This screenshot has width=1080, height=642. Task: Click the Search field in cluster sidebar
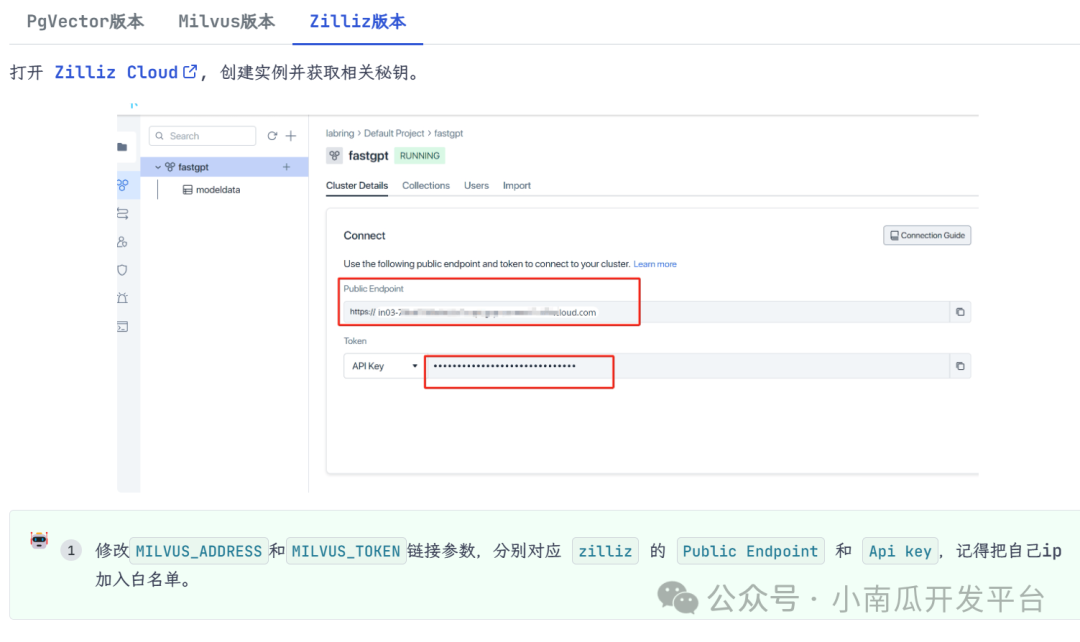click(202, 136)
